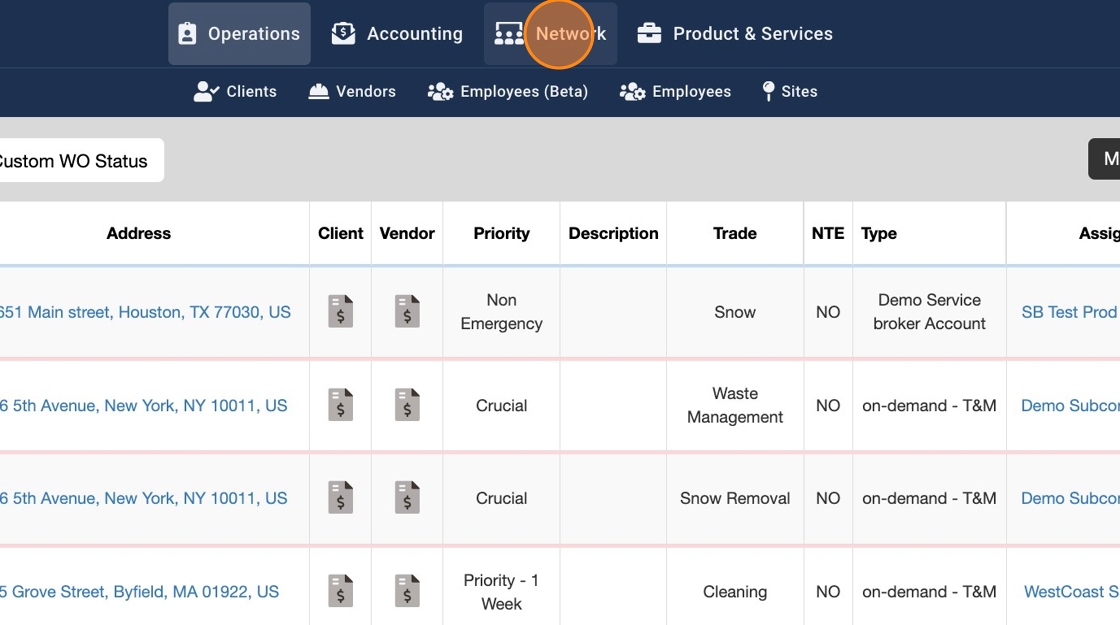Navigate to Sites page

(x=789, y=92)
